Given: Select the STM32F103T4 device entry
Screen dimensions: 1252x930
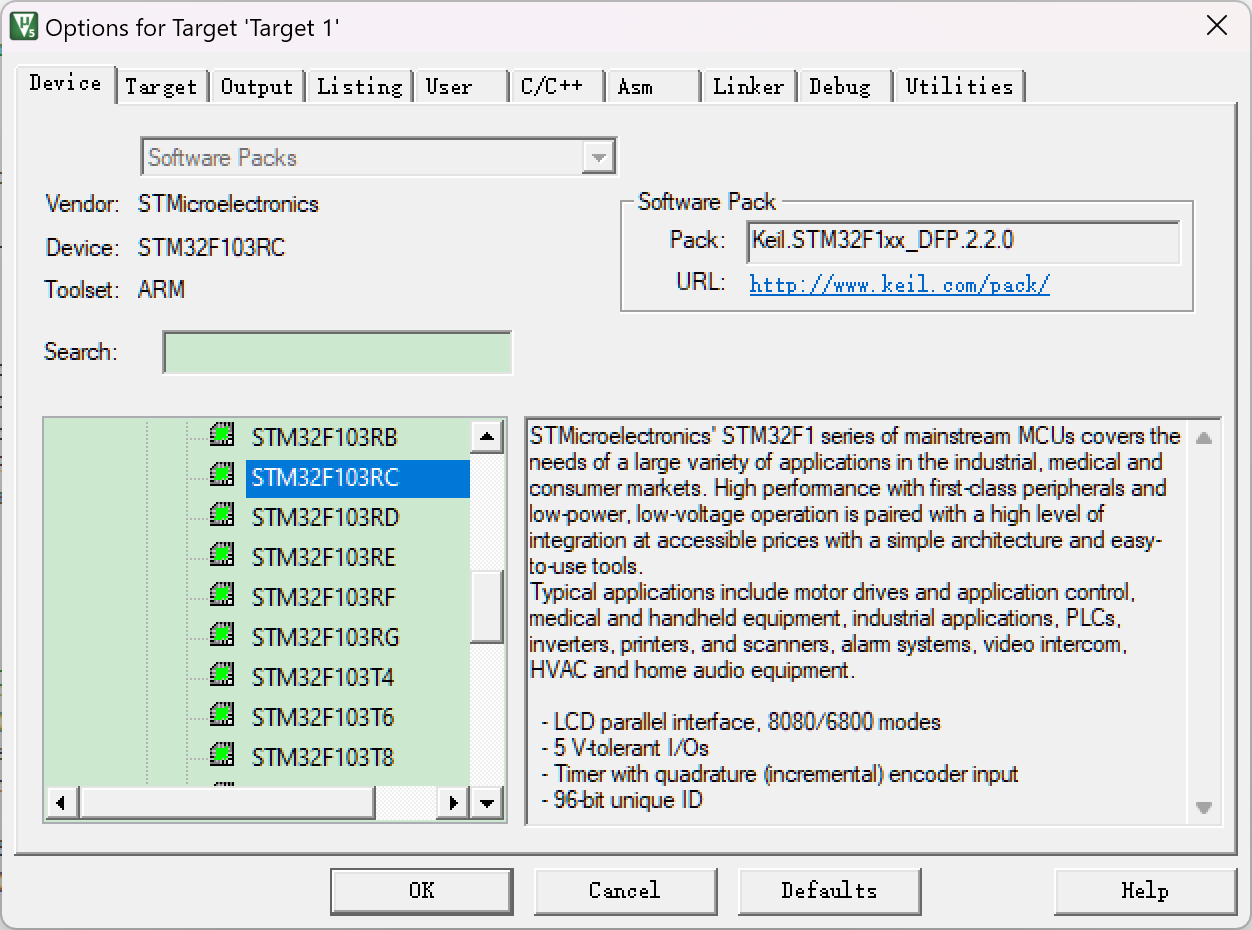Looking at the screenshot, I should coord(323,678).
